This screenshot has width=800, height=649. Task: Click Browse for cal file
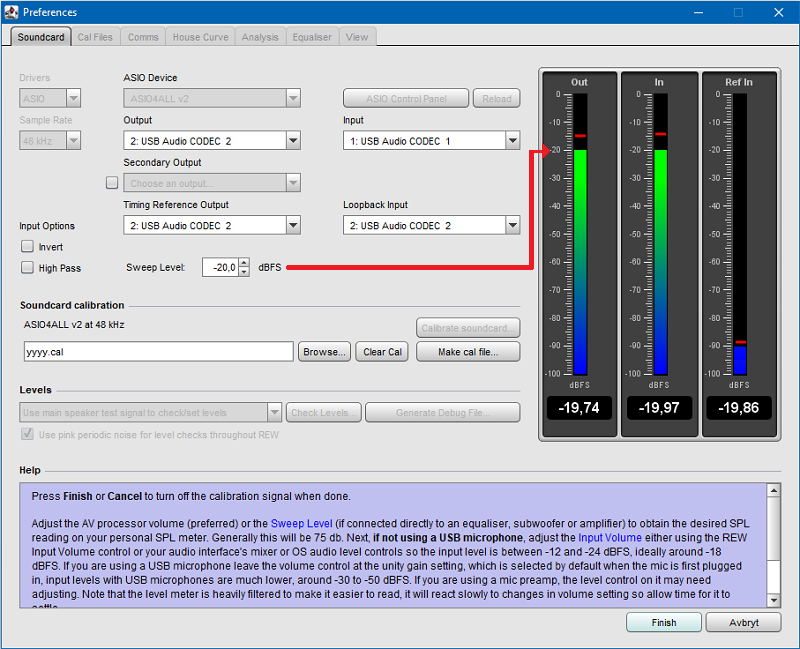tap(324, 352)
